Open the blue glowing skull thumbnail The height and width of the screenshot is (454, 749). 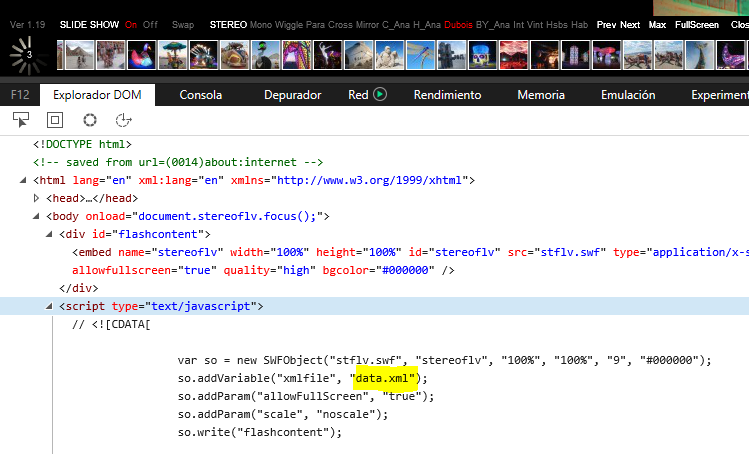coord(482,55)
